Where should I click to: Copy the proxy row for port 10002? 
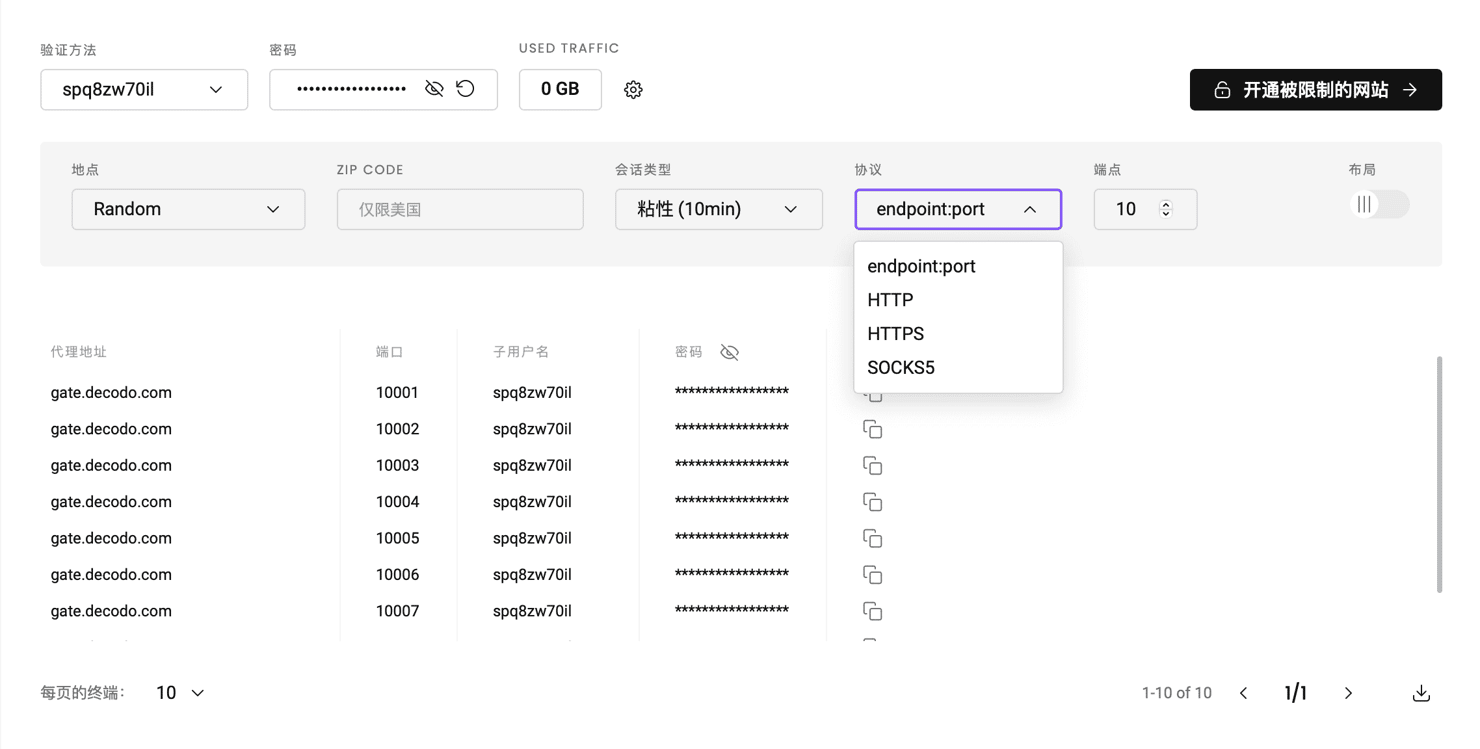(872, 429)
